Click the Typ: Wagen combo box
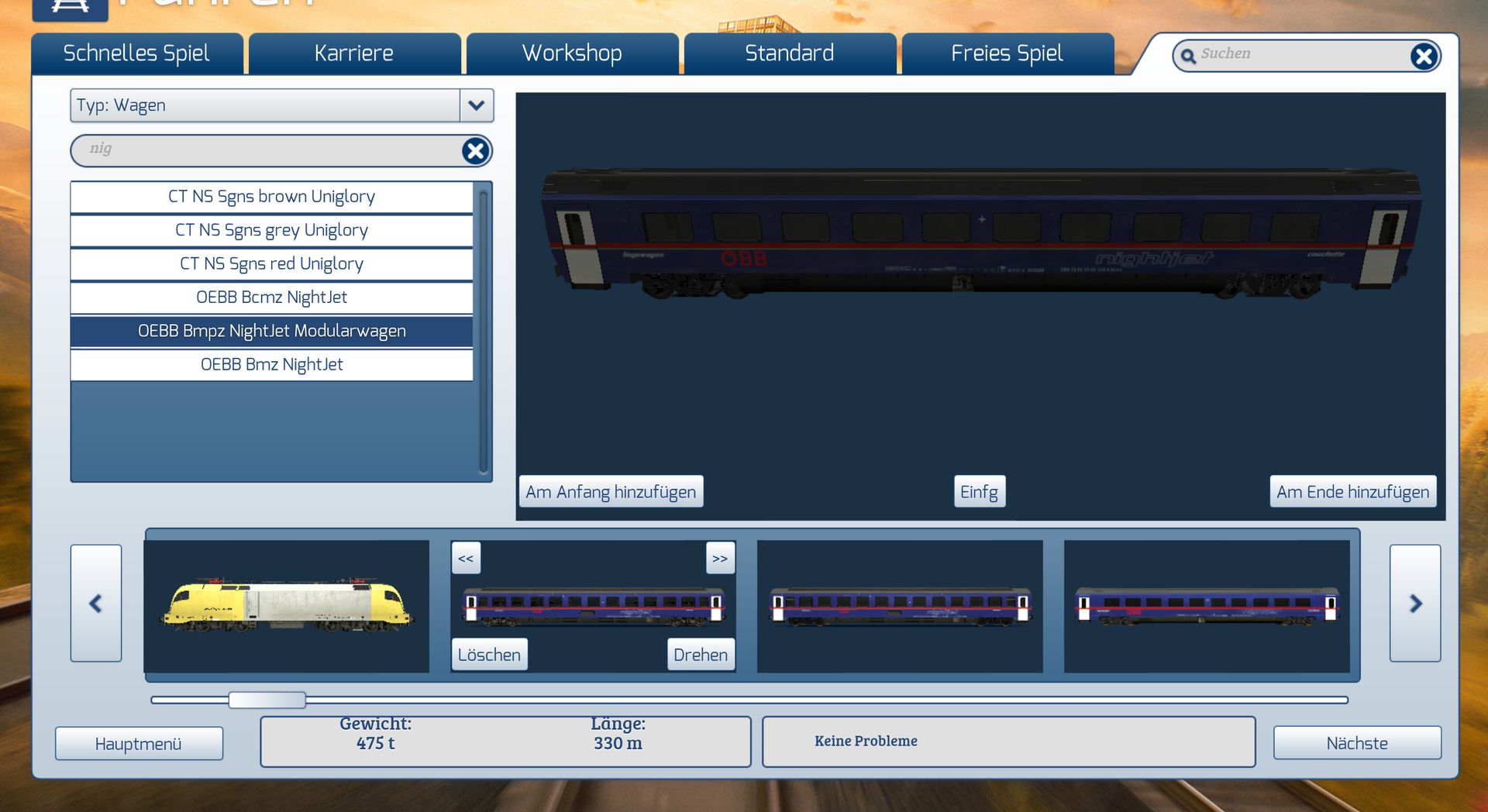 coord(281,105)
